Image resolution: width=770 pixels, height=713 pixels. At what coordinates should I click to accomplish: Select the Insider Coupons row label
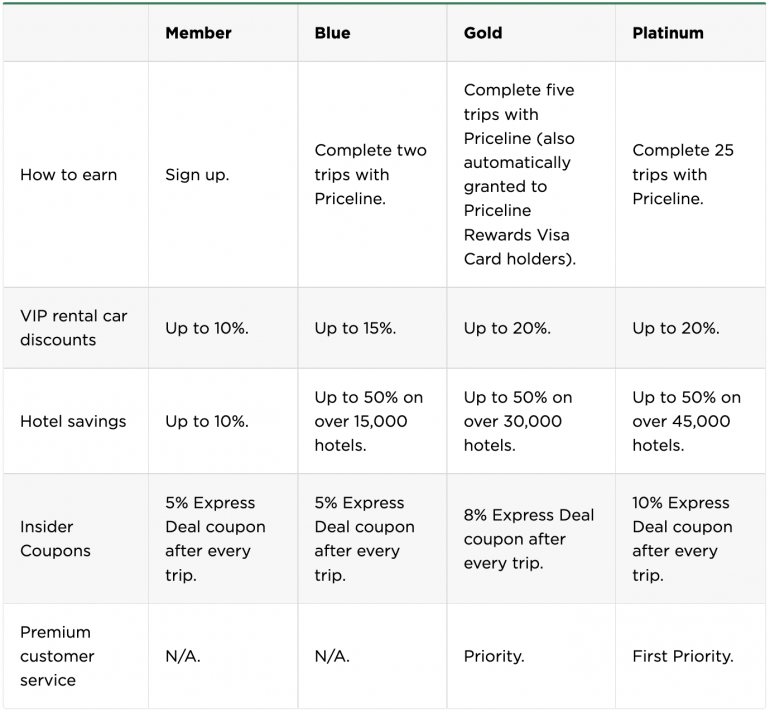[55, 539]
